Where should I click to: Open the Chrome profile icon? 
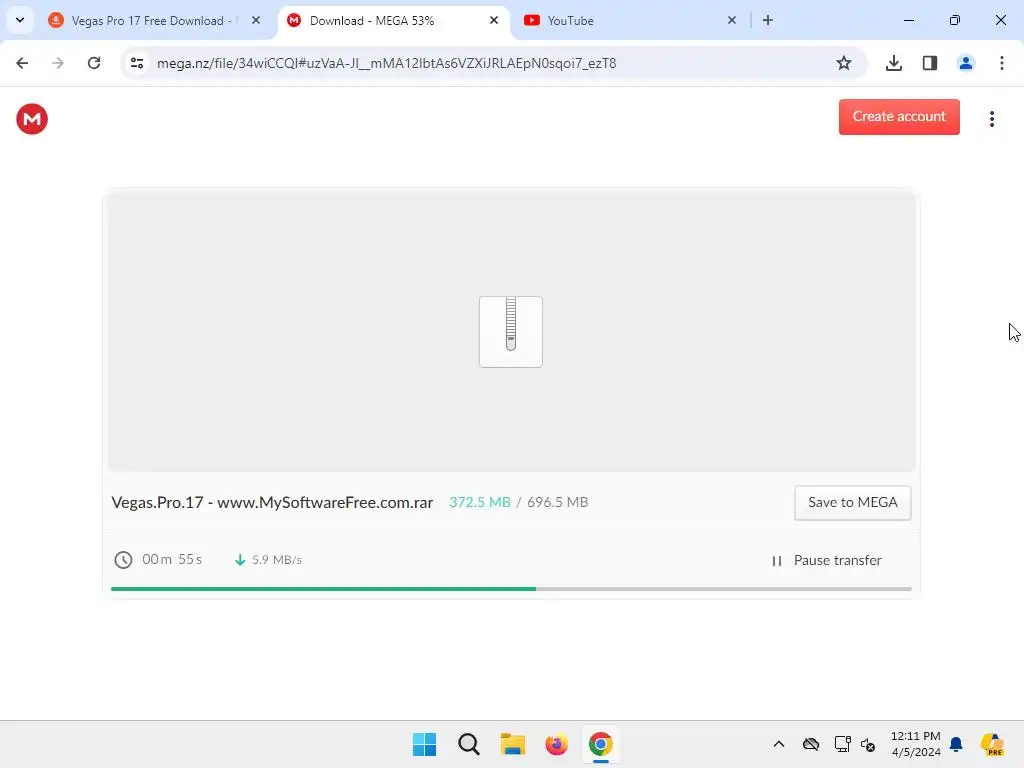click(x=965, y=63)
